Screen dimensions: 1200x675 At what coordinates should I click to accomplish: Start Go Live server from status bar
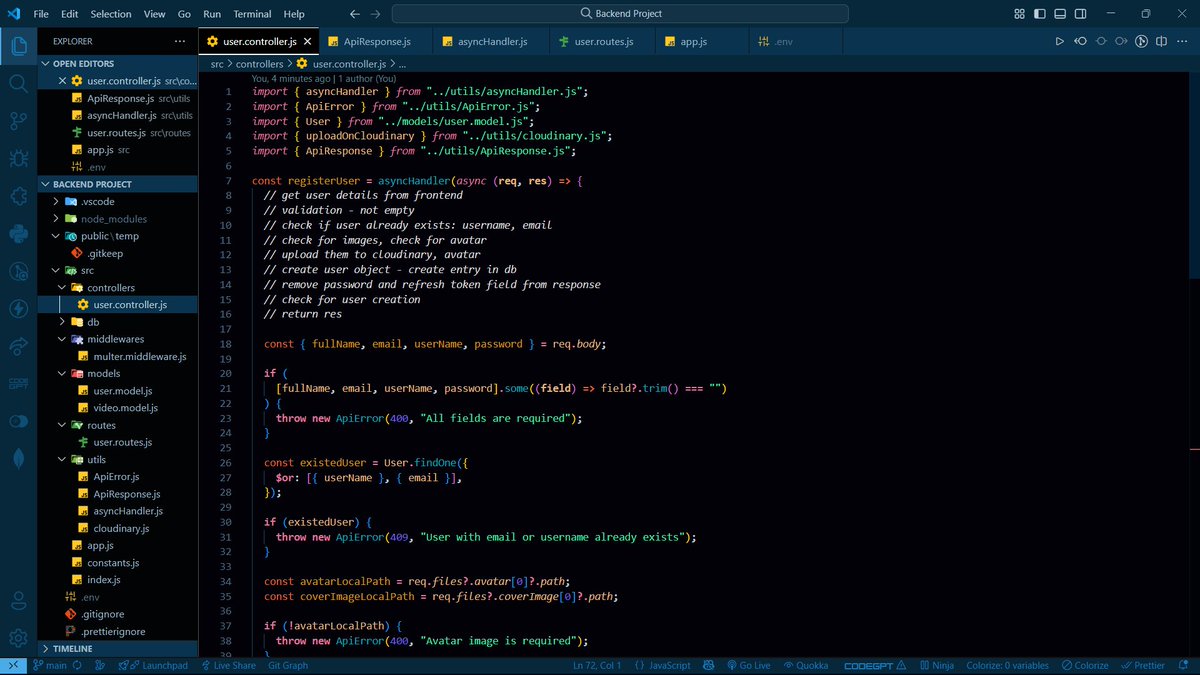(x=749, y=665)
